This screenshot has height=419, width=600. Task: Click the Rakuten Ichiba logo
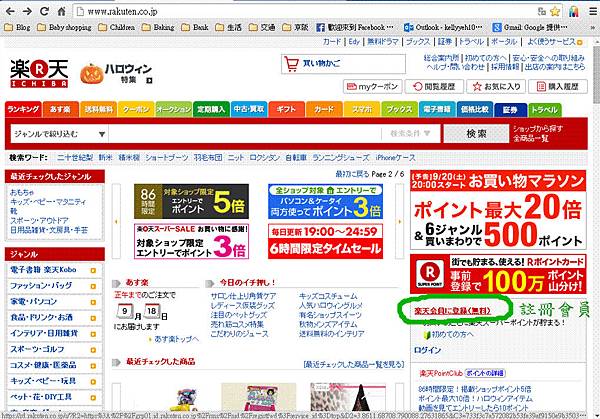tap(39, 73)
